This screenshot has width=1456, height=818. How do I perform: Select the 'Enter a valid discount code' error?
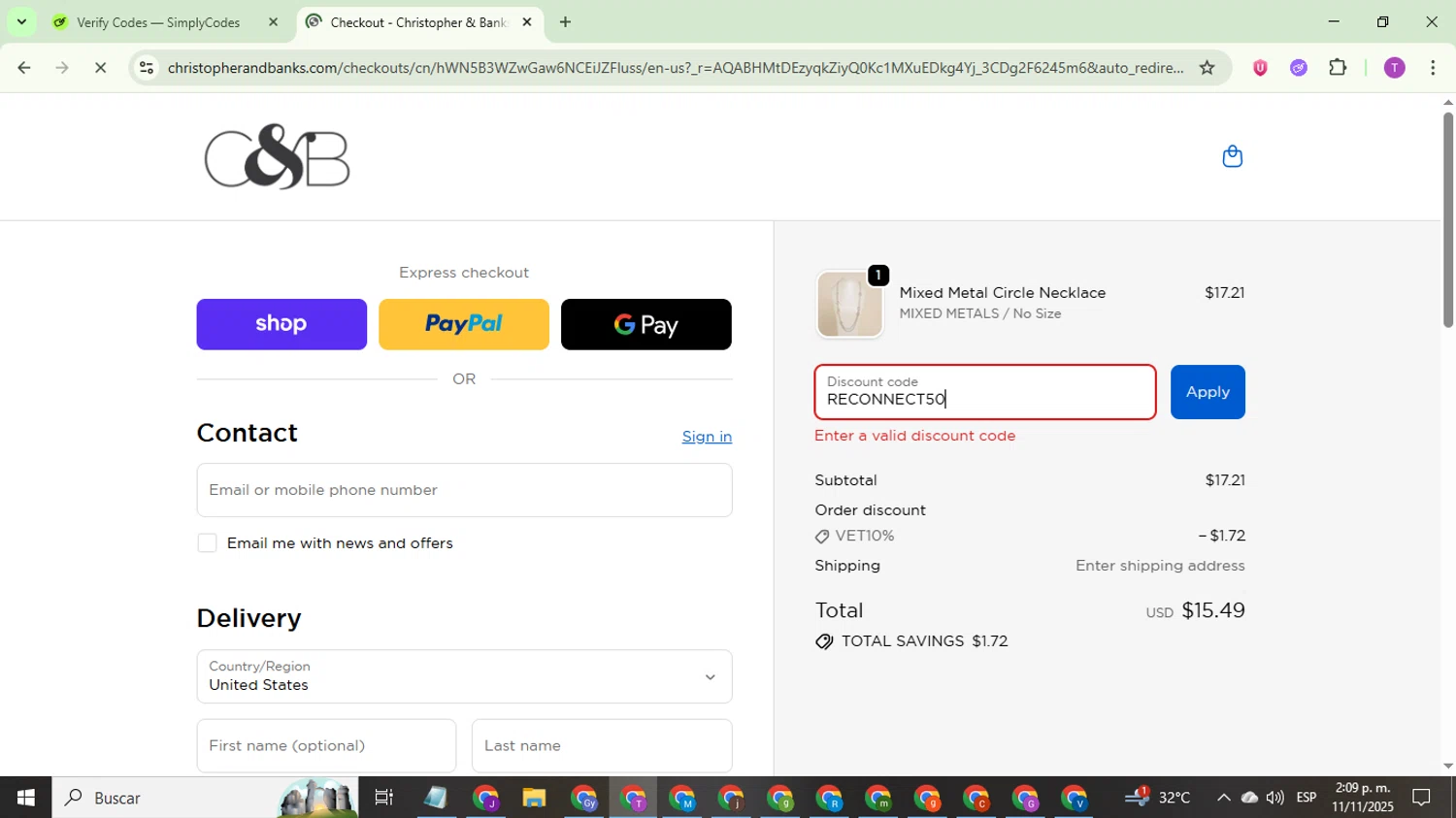[x=915, y=436]
